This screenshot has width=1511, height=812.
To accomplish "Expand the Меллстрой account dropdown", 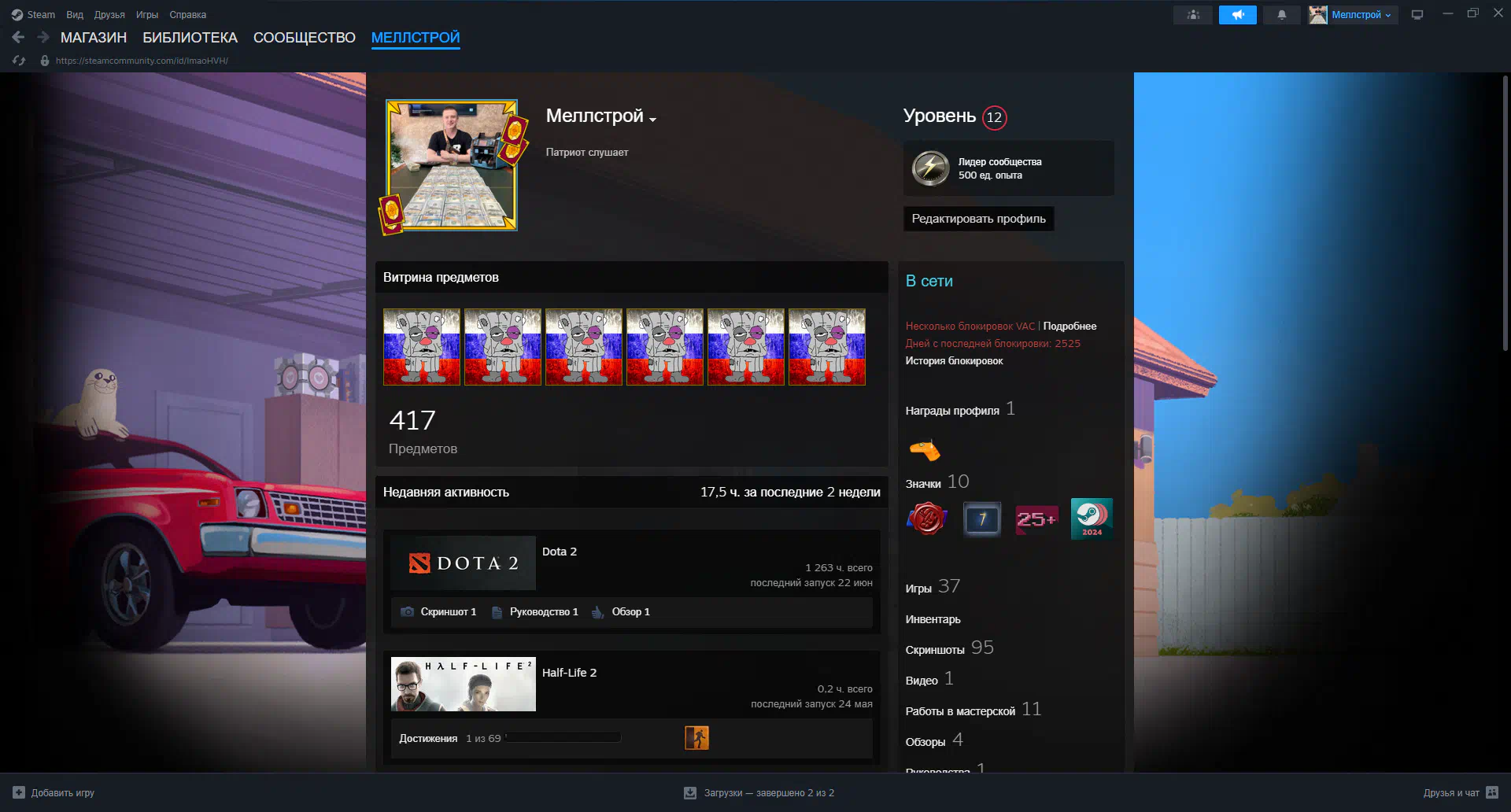I will point(1361,15).
